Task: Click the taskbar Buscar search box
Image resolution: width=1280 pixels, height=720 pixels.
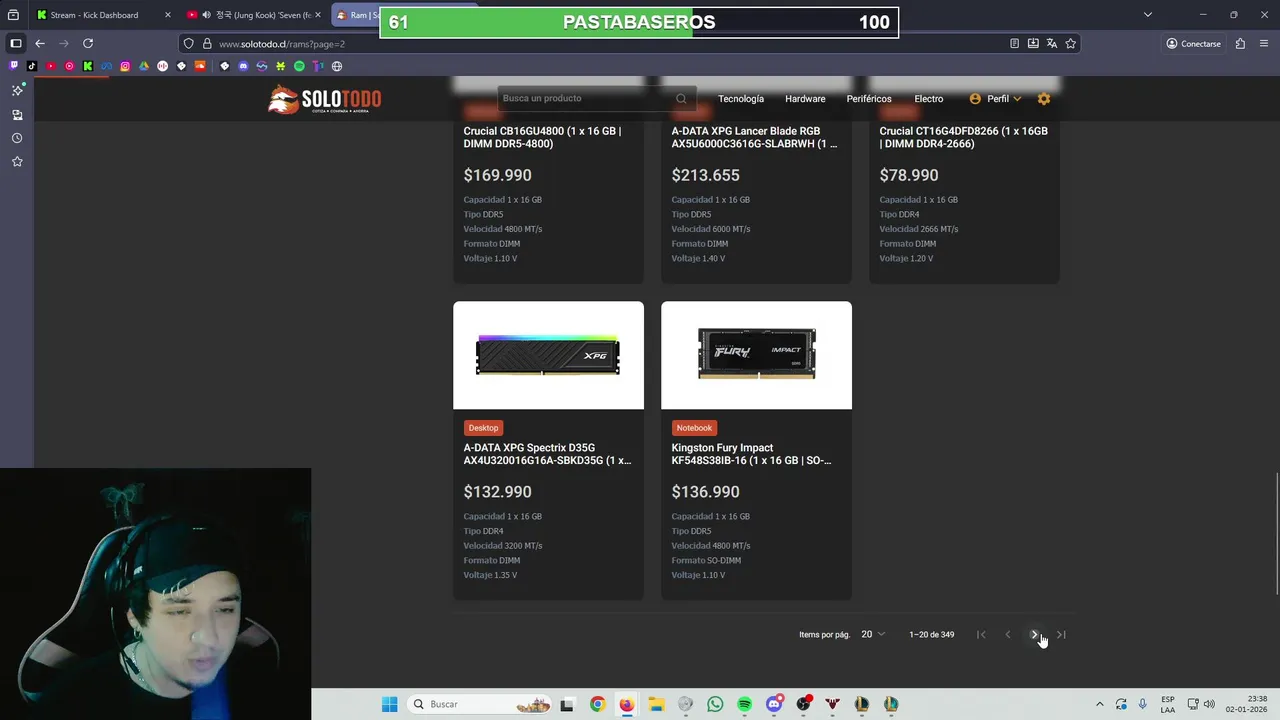Action: pyautogui.click(x=480, y=704)
